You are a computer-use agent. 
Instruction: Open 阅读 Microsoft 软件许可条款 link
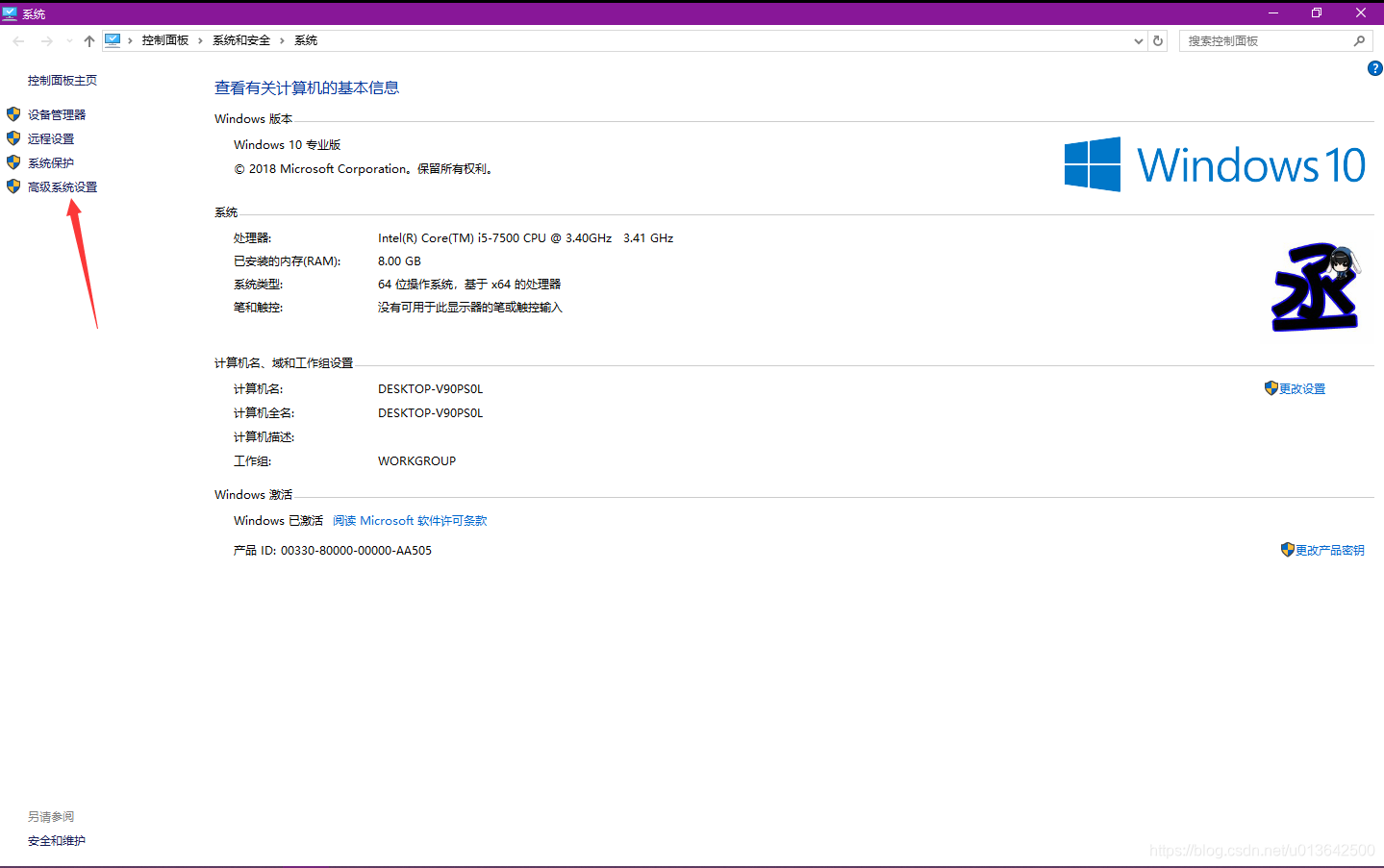pos(410,520)
